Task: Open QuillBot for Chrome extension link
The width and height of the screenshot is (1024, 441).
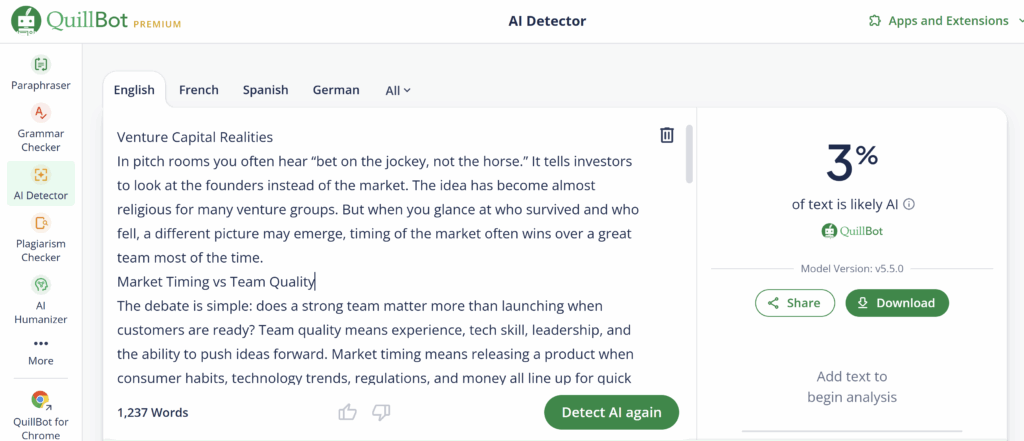Action: (40, 416)
